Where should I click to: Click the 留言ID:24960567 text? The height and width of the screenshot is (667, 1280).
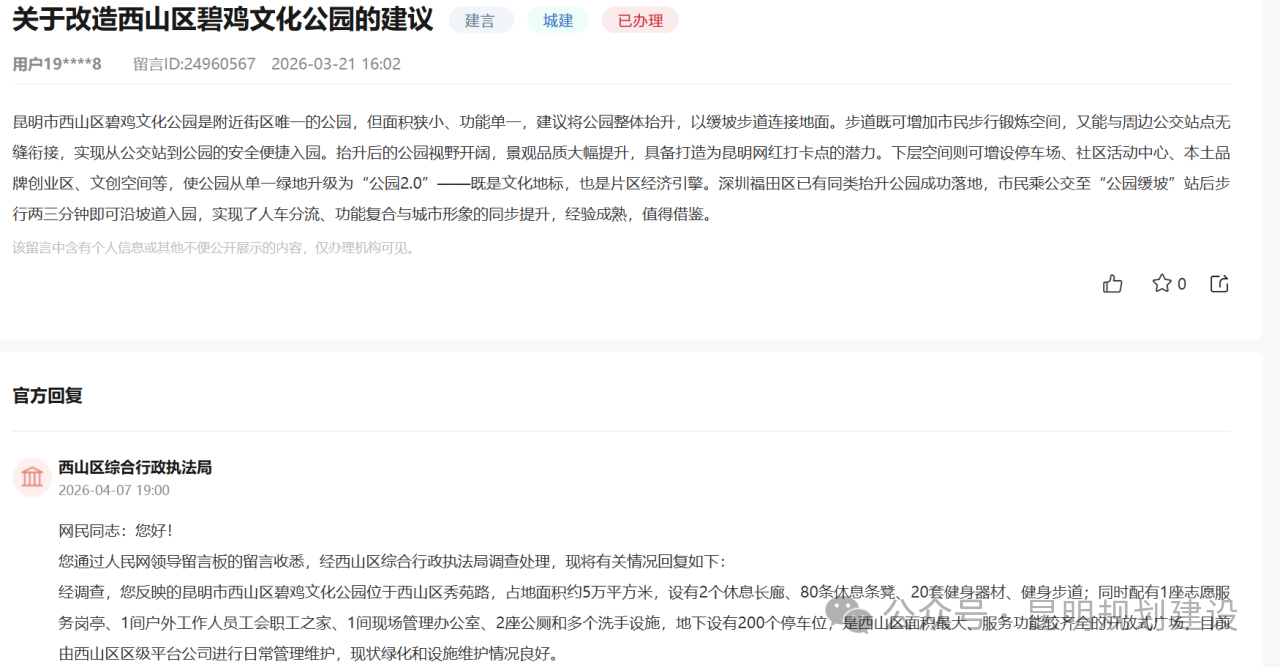tap(194, 64)
